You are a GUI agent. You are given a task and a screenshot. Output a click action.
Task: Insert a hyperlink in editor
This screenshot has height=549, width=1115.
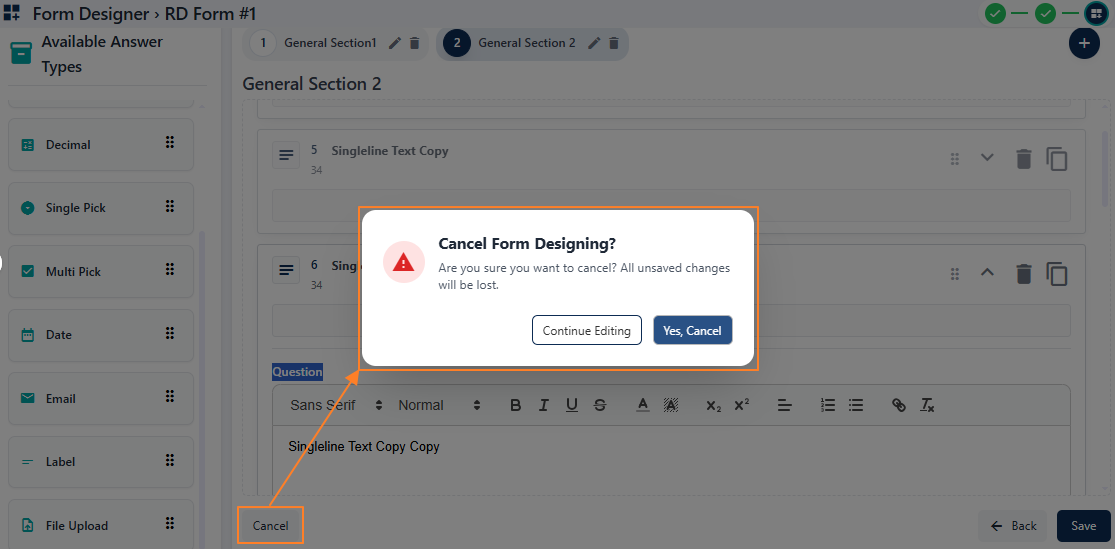(899, 405)
